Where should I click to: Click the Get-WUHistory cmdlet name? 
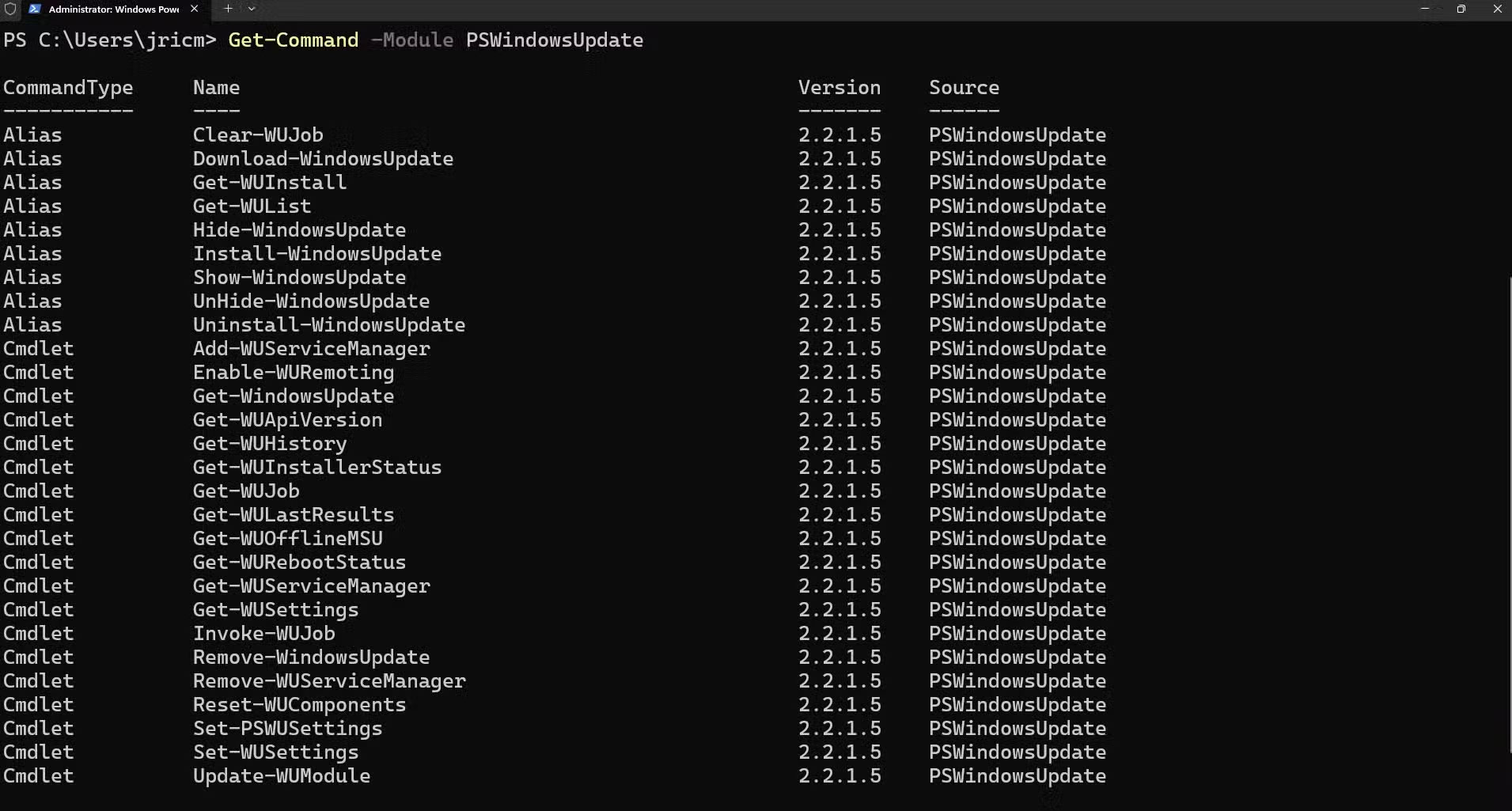(269, 443)
